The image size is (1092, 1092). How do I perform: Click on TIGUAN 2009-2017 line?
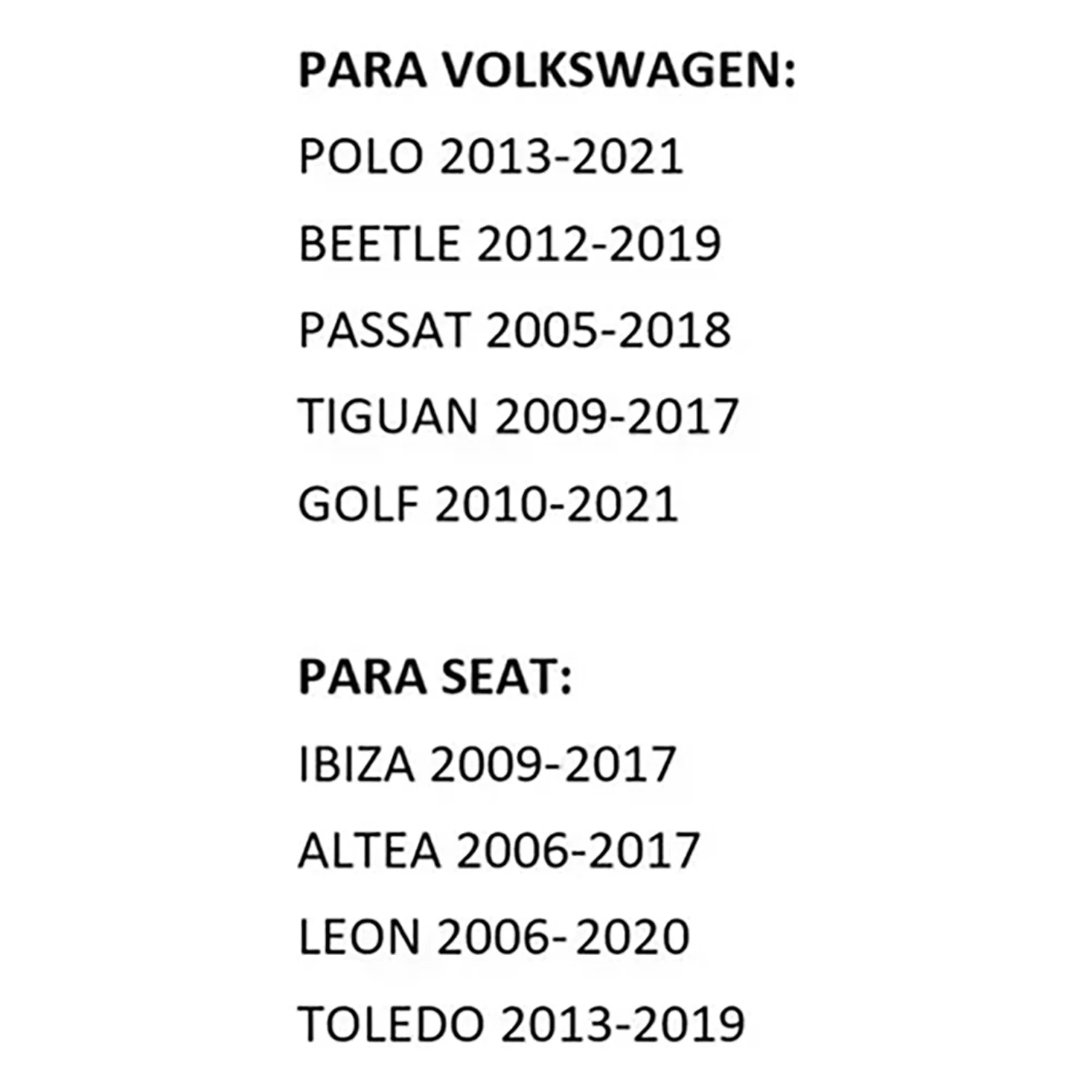pyautogui.click(x=519, y=417)
